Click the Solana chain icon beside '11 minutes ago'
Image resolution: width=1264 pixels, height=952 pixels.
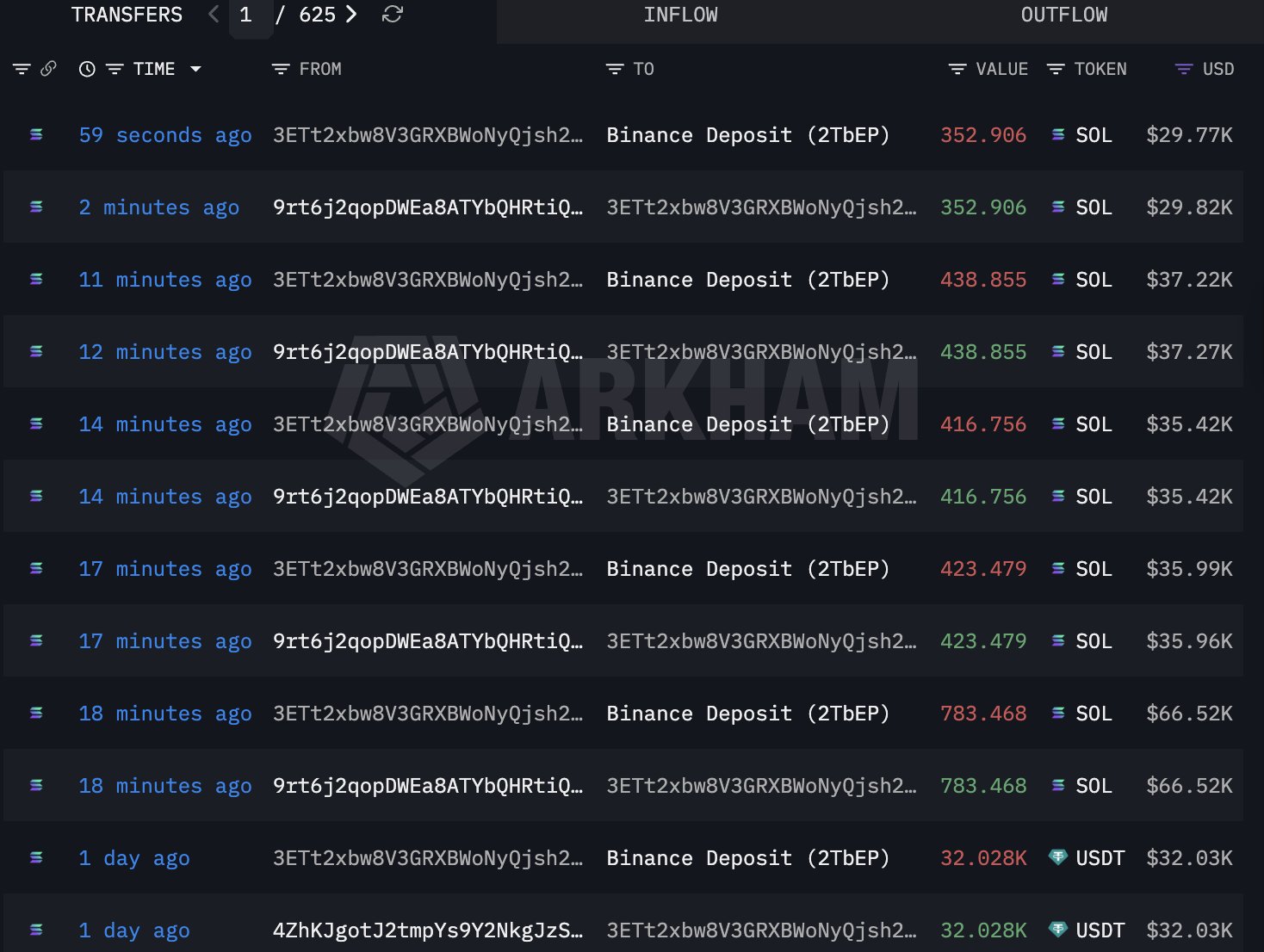click(x=36, y=279)
